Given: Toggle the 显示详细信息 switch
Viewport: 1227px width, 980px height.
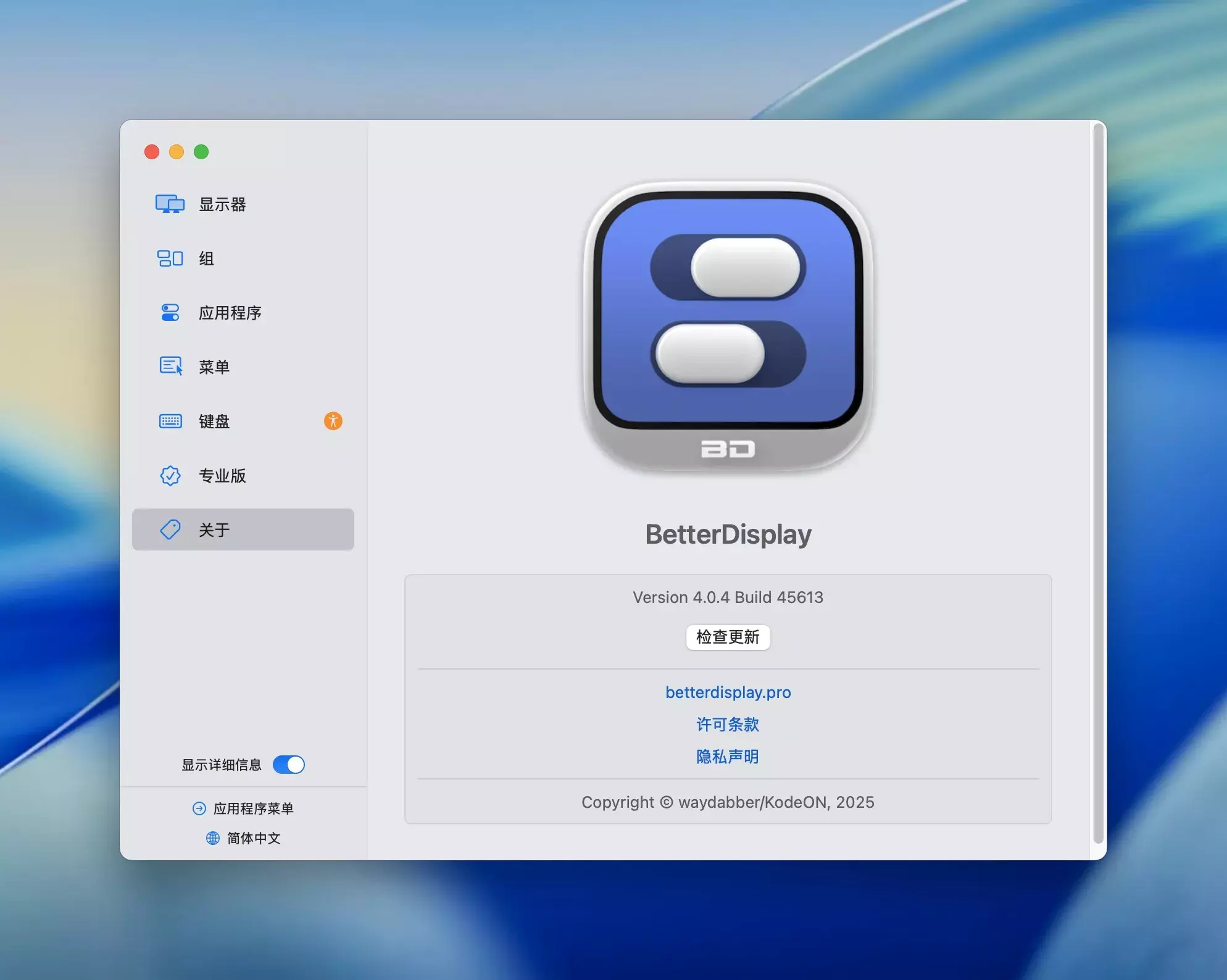Looking at the screenshot, I should [x=289, y=765].
